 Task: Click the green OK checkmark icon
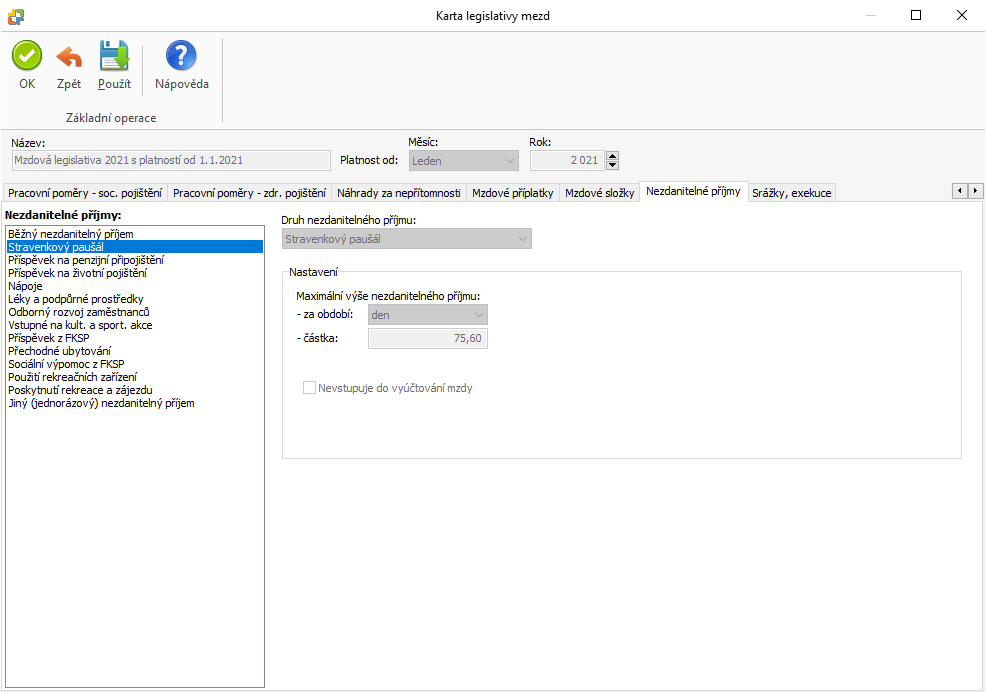(x=27, y=56)
